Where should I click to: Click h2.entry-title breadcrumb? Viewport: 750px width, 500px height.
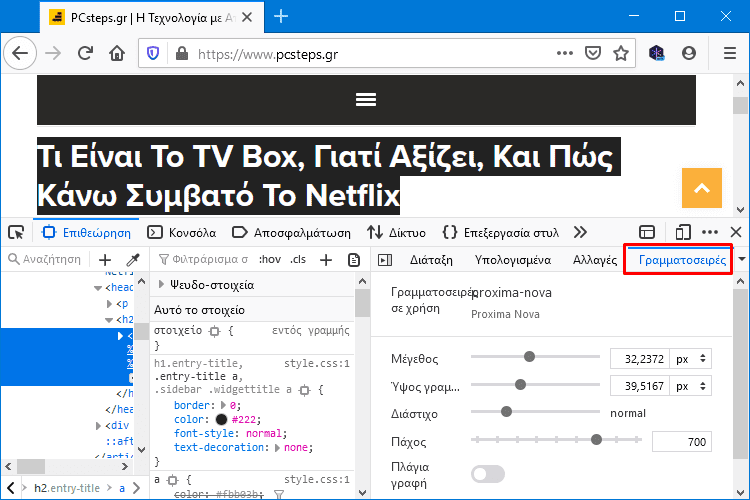67,488
